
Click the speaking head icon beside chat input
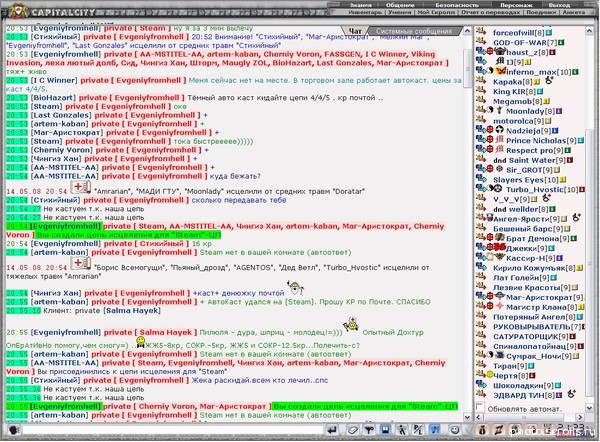(x=13, y=429)
